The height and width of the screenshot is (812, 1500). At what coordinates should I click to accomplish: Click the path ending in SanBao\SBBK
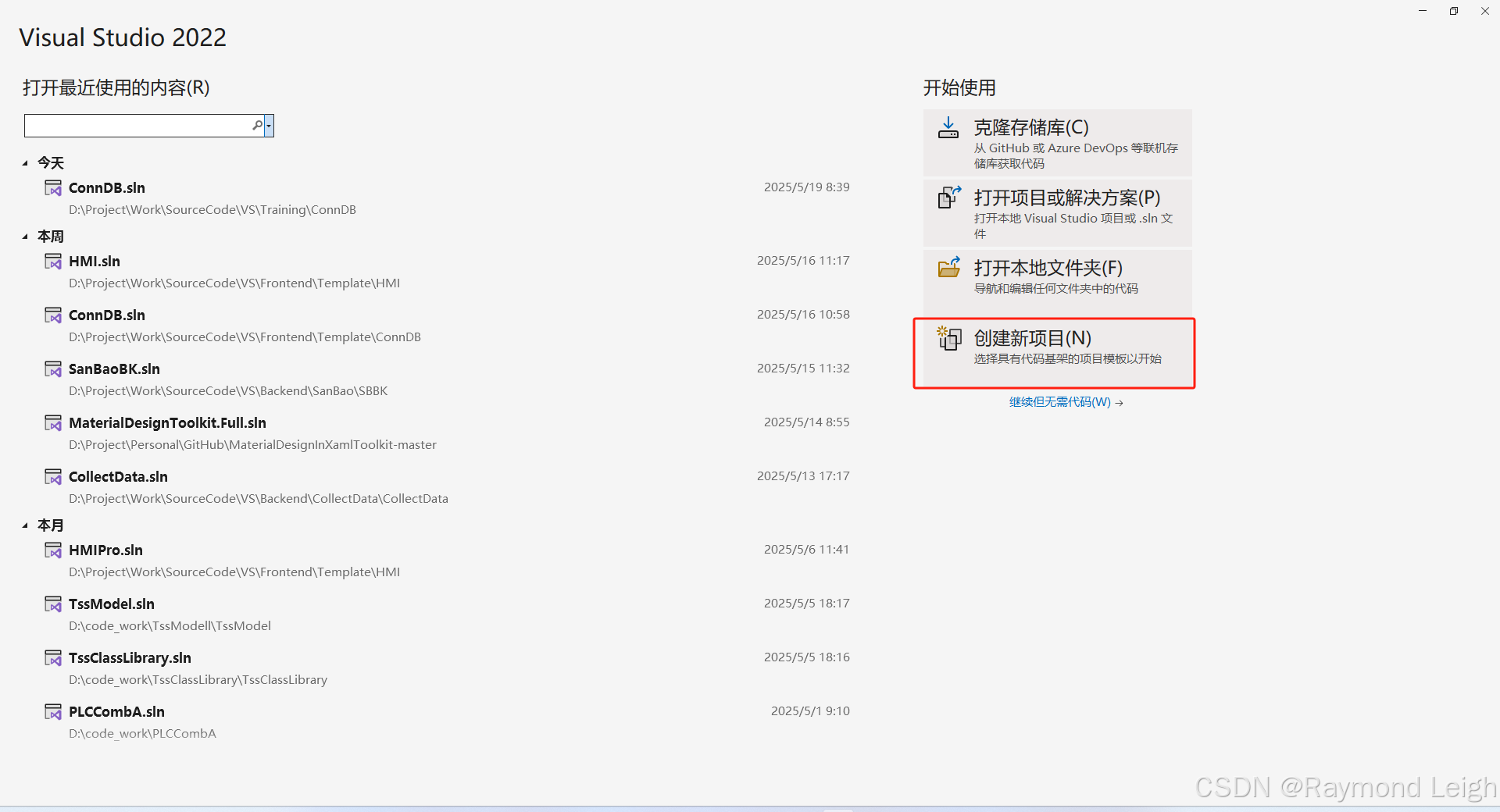[228, 391]
